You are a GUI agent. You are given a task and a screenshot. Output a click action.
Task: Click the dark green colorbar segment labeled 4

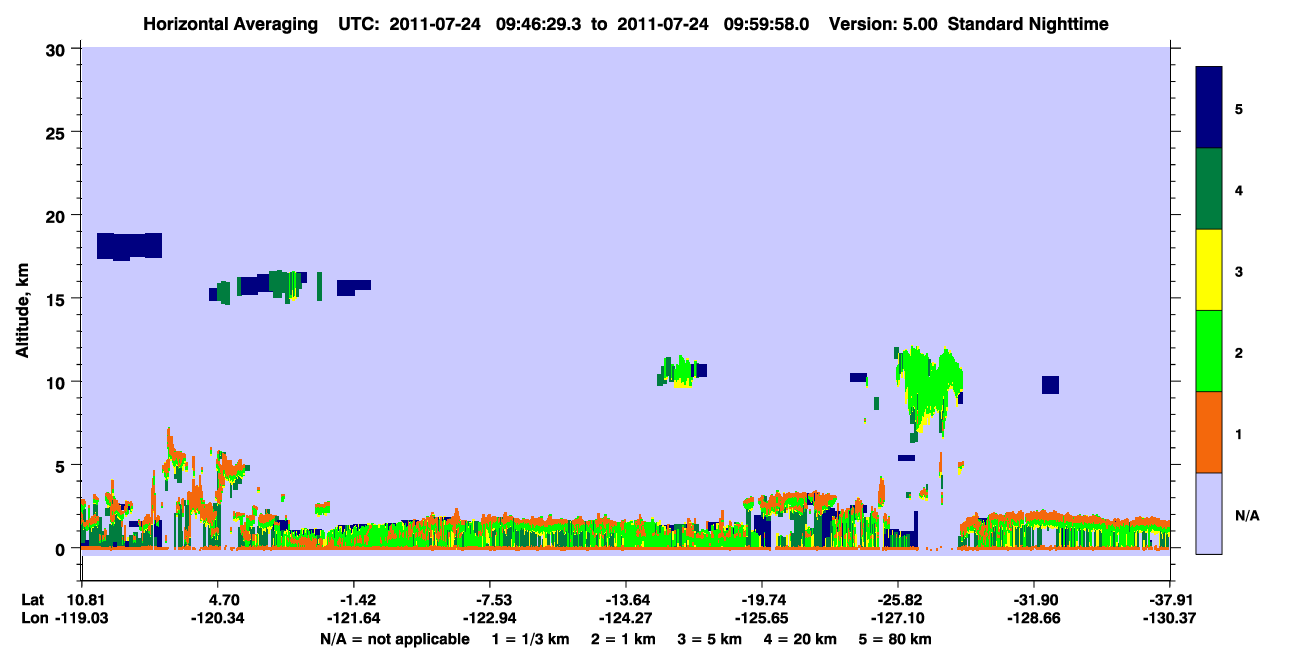1209,189
